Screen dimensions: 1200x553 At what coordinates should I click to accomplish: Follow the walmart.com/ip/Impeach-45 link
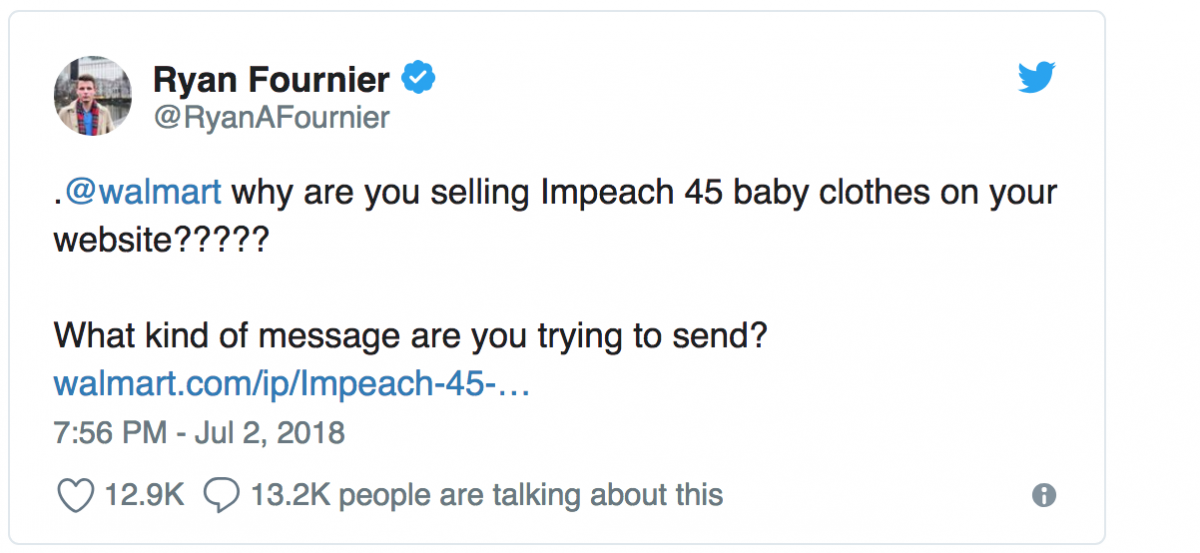[x=290, y=383]
